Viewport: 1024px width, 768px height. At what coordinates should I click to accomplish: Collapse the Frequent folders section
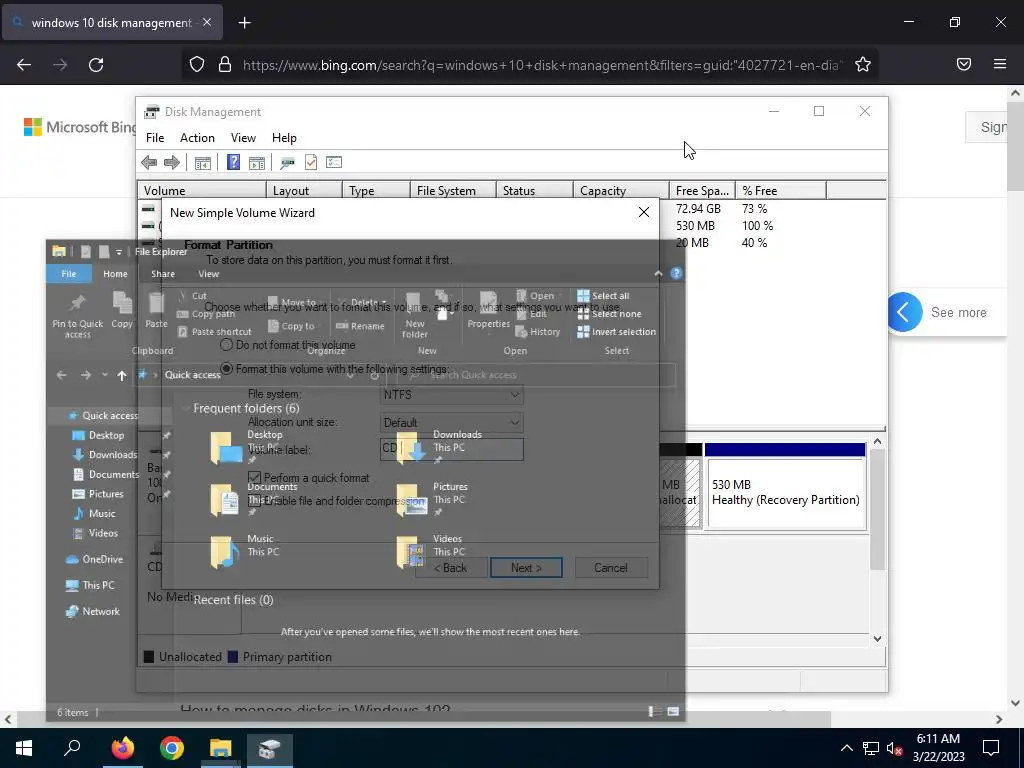[186, 409]
